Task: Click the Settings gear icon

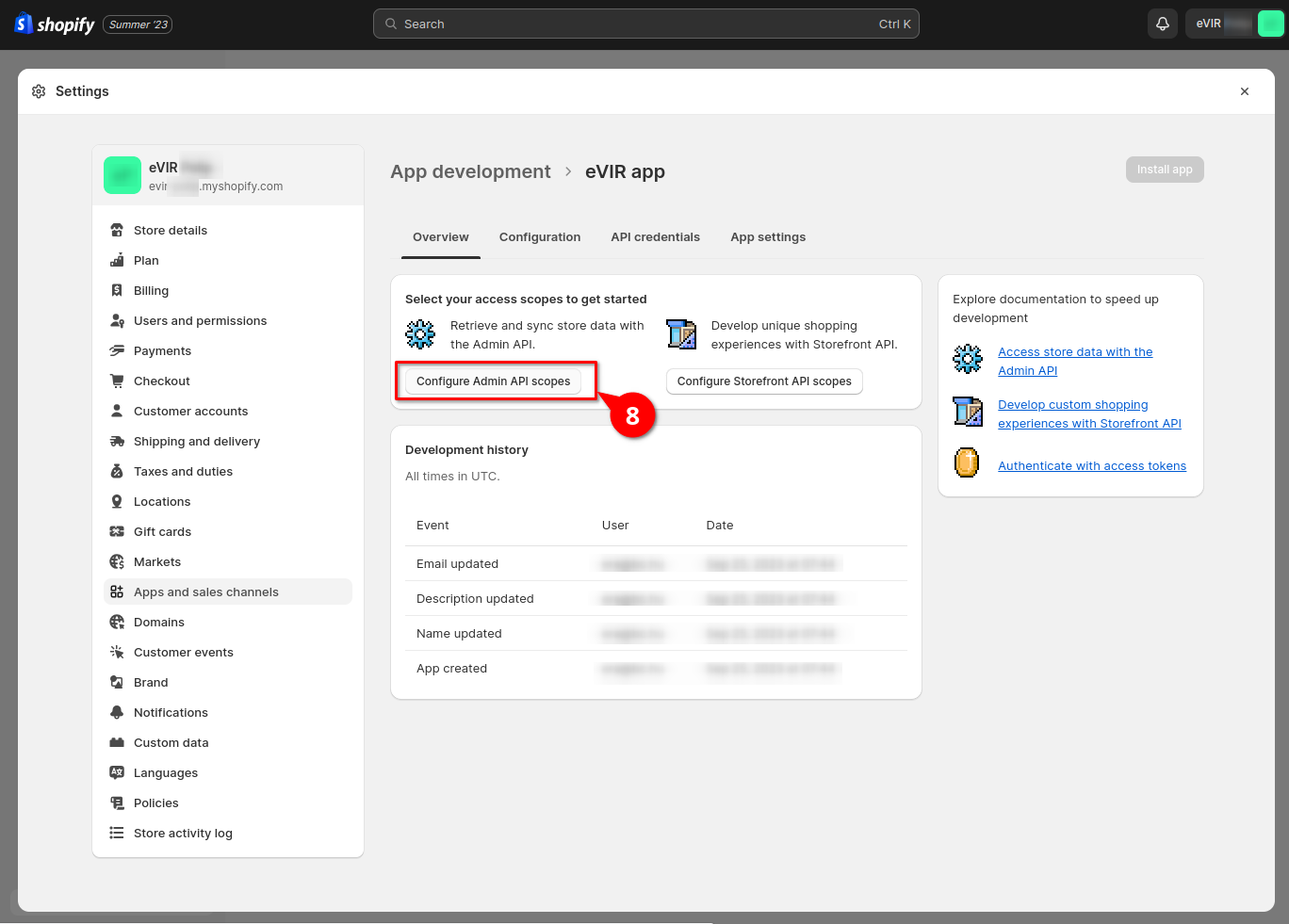Action: tap(39, 91)
